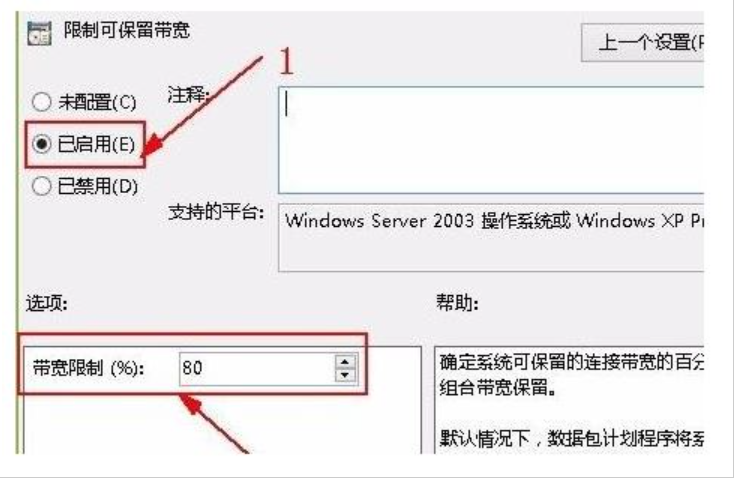Select the 已启用(E) radio button
This screenshot has height=480, width=734.
[41, 144]
